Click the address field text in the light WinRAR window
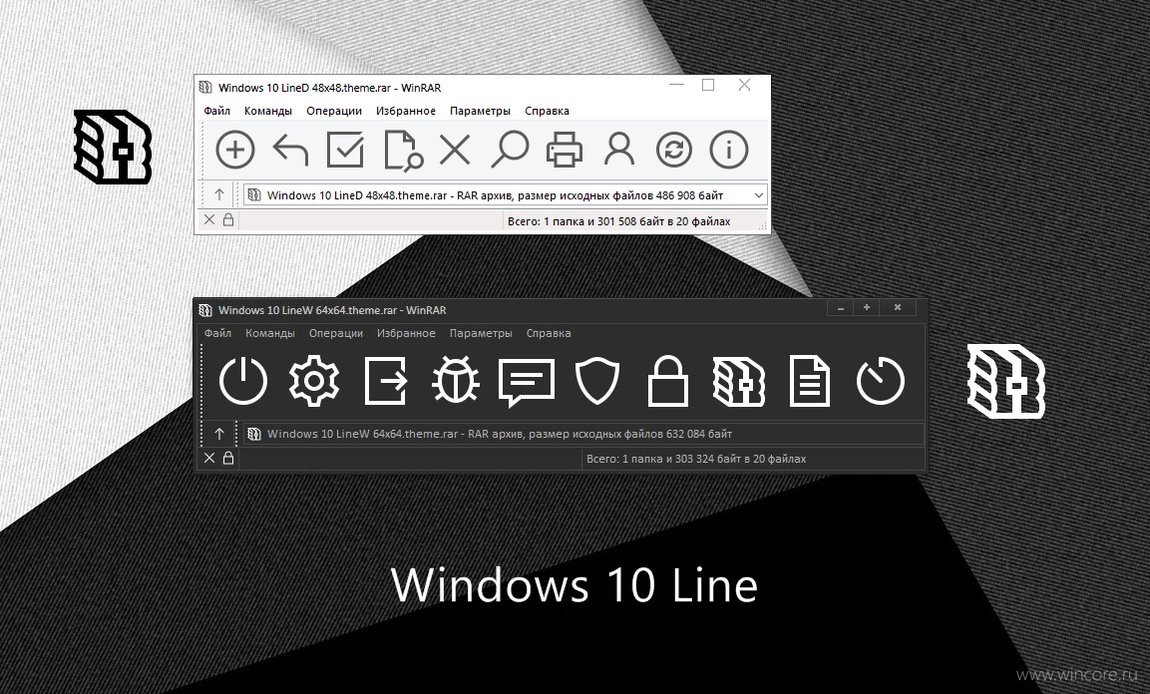 [x=495, y=195]
